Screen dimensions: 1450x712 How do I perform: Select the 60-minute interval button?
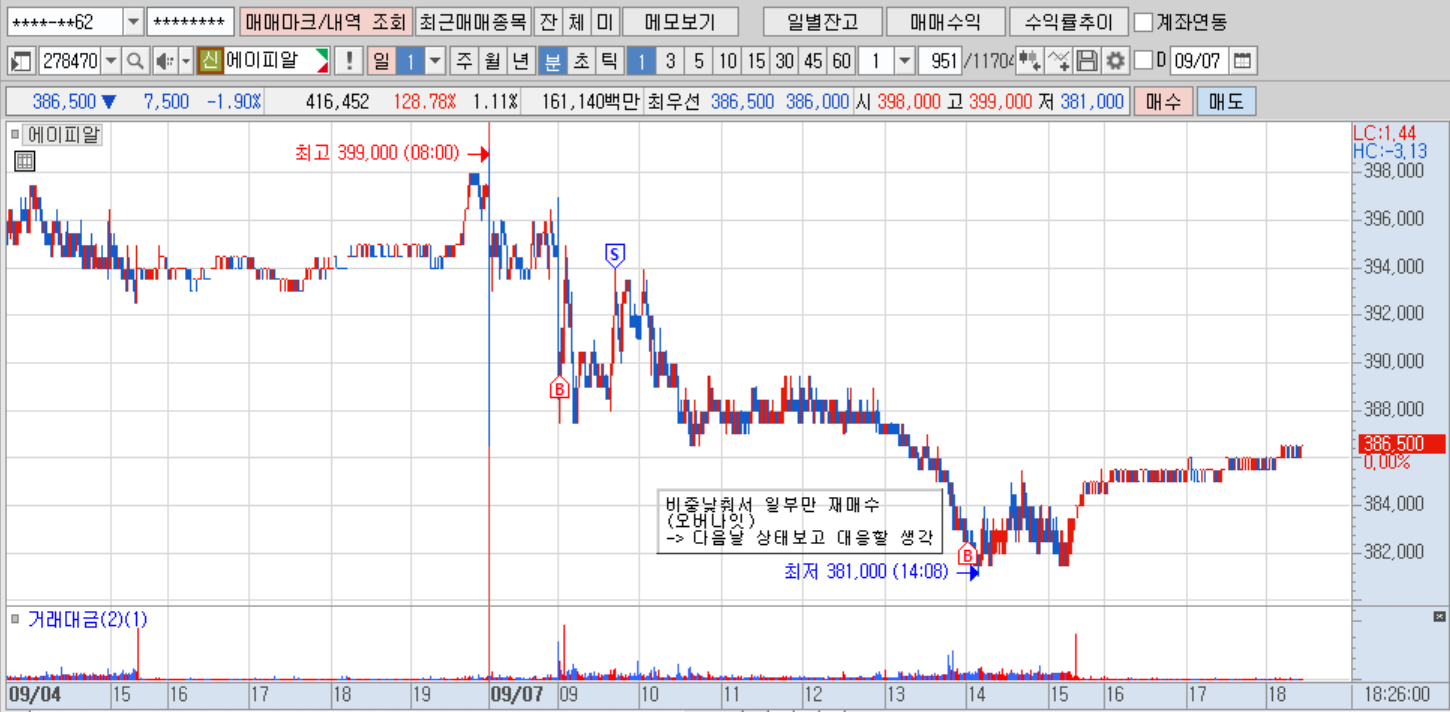tap(843, 61)
